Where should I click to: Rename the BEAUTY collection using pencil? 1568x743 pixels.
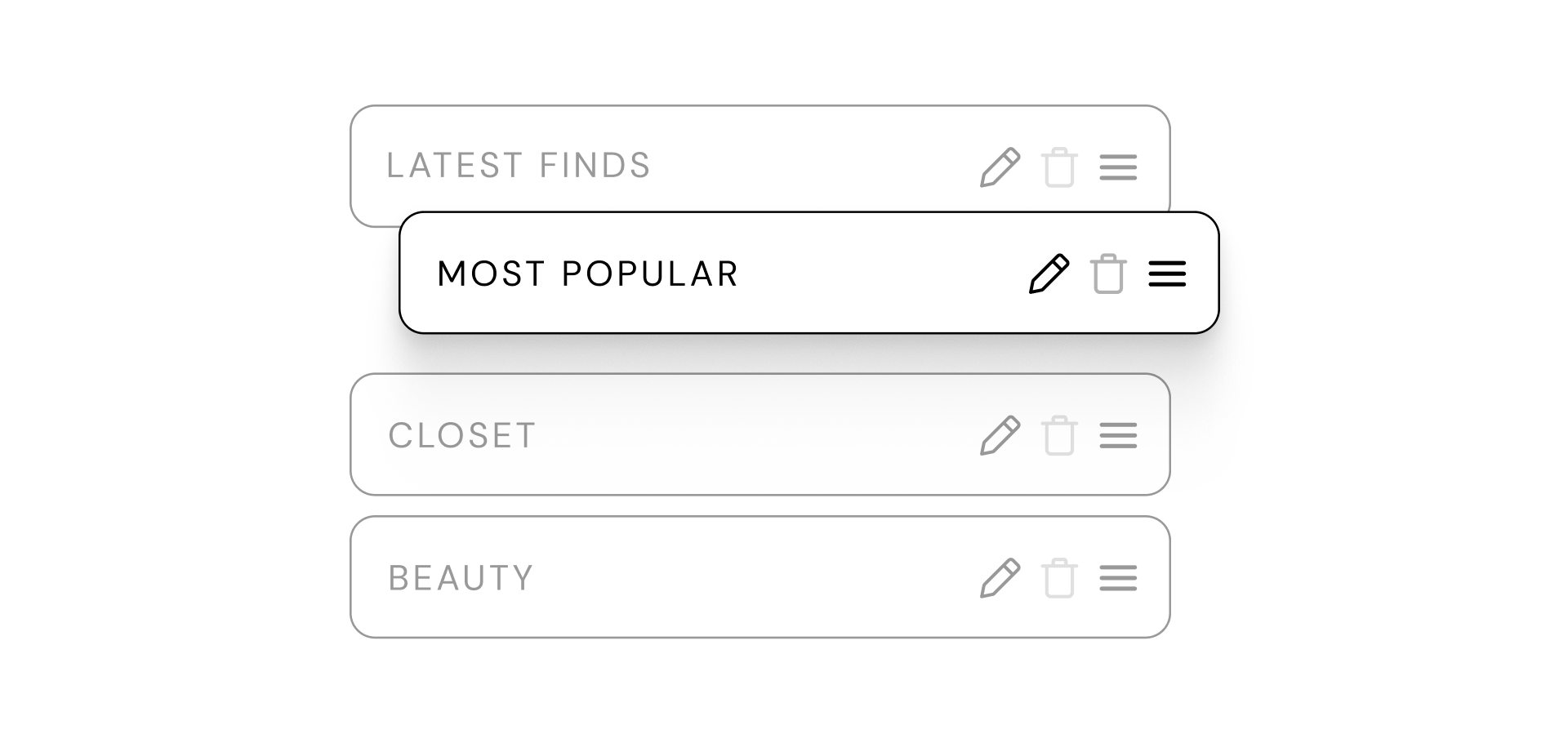(1000, 578)
